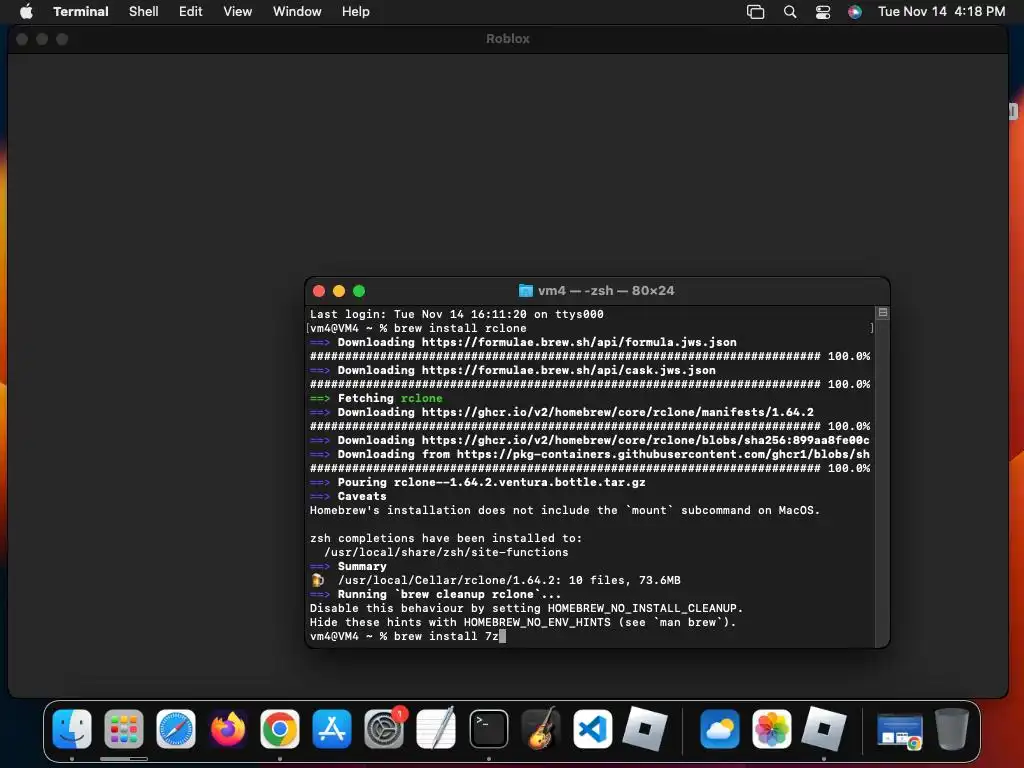Click the HOMEBREW_NO_ENV_HINTS hint line
1024x768 pixels.
click(x=523, y=622)
